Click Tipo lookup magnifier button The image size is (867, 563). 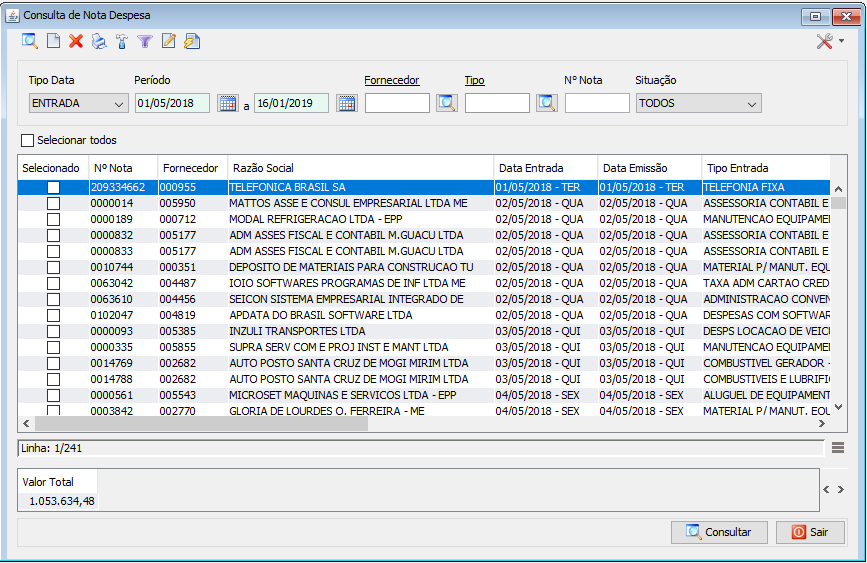tap(547, 103)
